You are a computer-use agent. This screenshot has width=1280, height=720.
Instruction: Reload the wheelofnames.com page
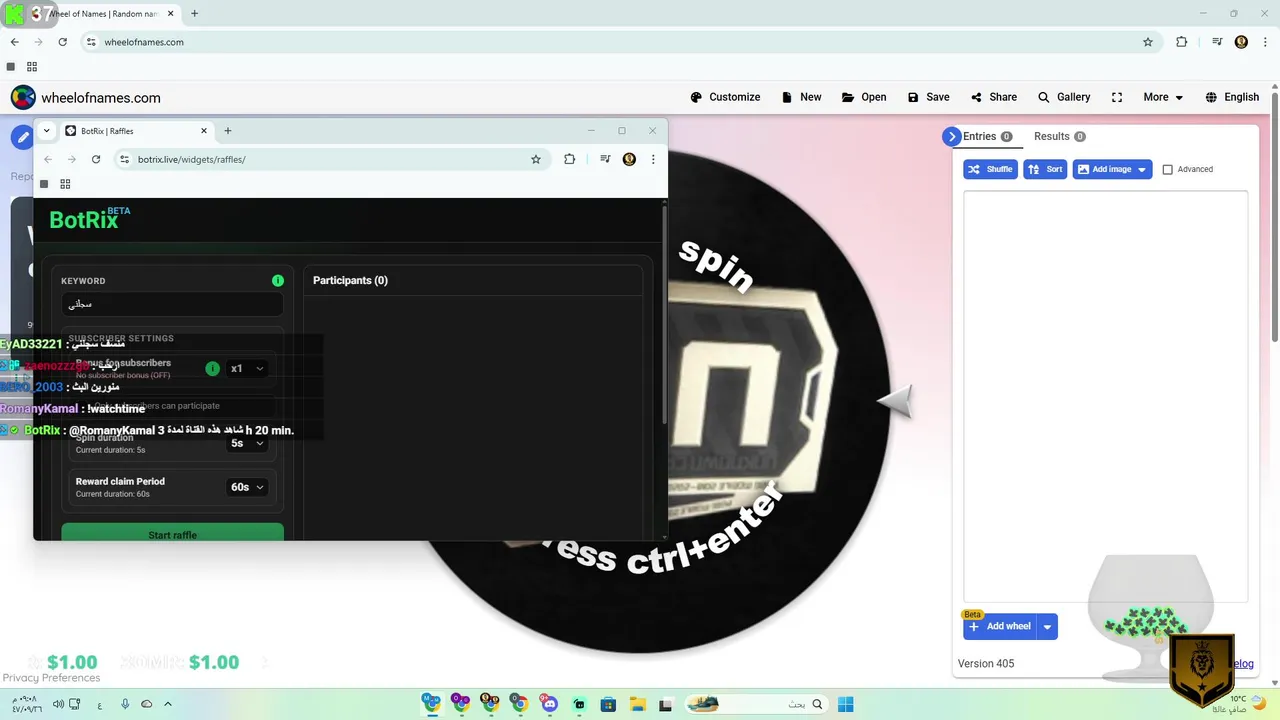click(62, 42)
